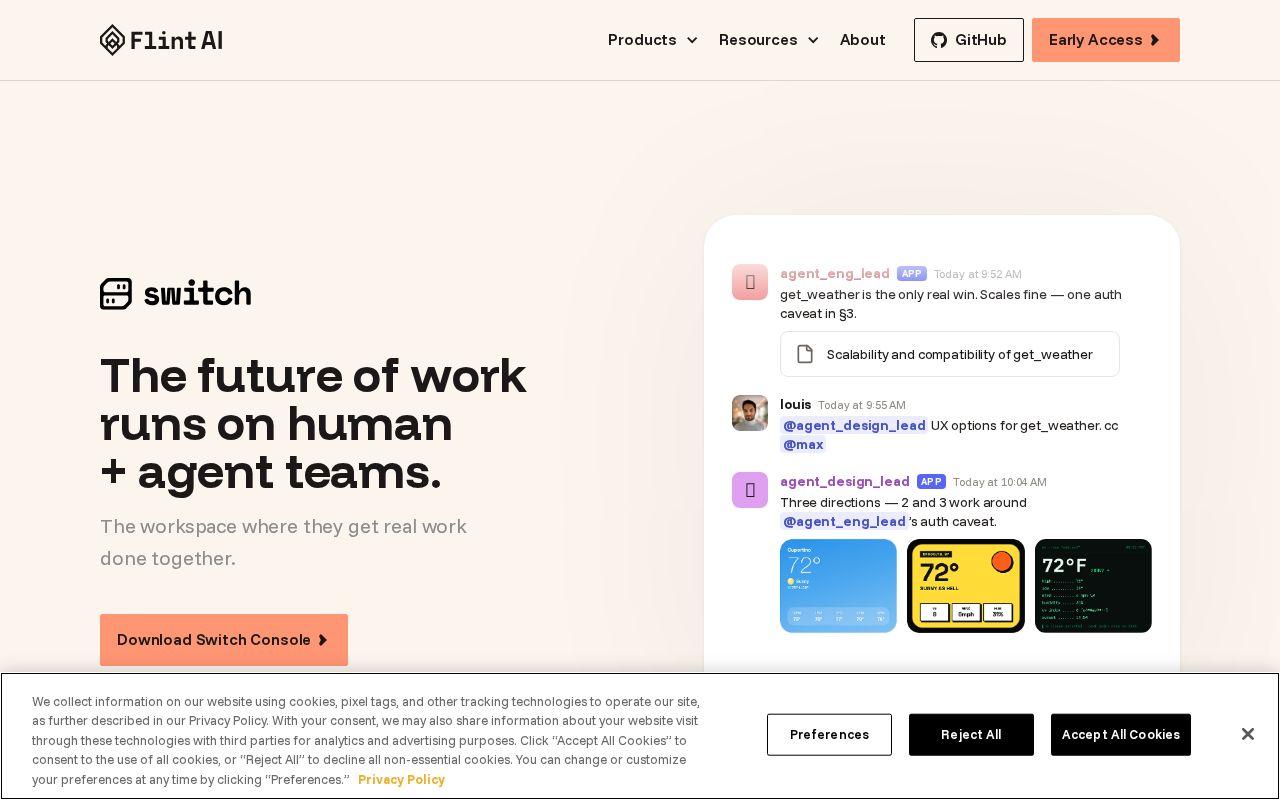Viewport: 1280px width, 800px height.
Task: Click the agent_design_lead sender name
Action: pos(845,482)
